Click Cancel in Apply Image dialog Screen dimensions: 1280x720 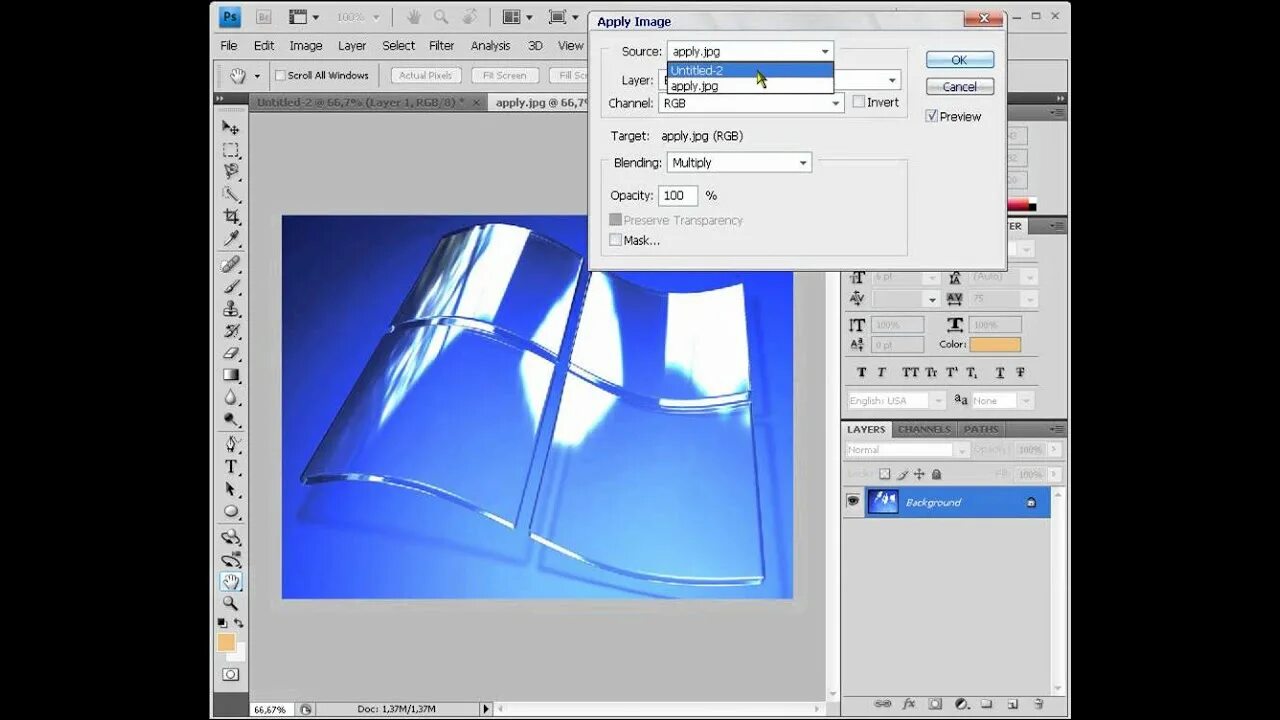[959, 87]
